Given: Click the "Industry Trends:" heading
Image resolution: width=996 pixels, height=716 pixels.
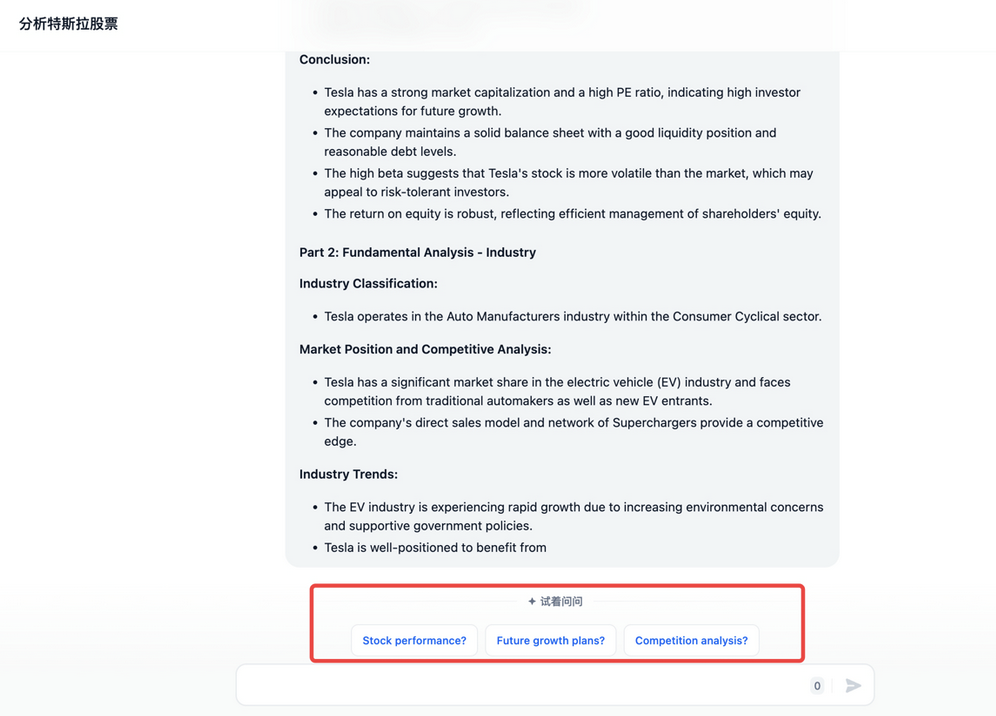Looking at the screenshot, I should tap(348, 474).
